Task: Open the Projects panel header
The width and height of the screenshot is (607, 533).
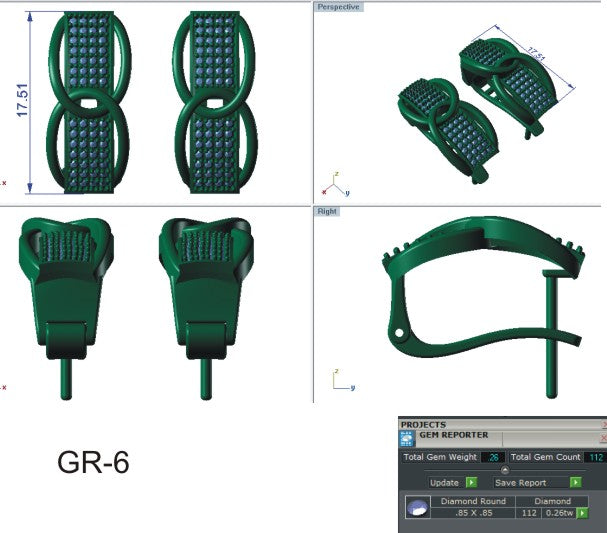Action: click(424, 425)
